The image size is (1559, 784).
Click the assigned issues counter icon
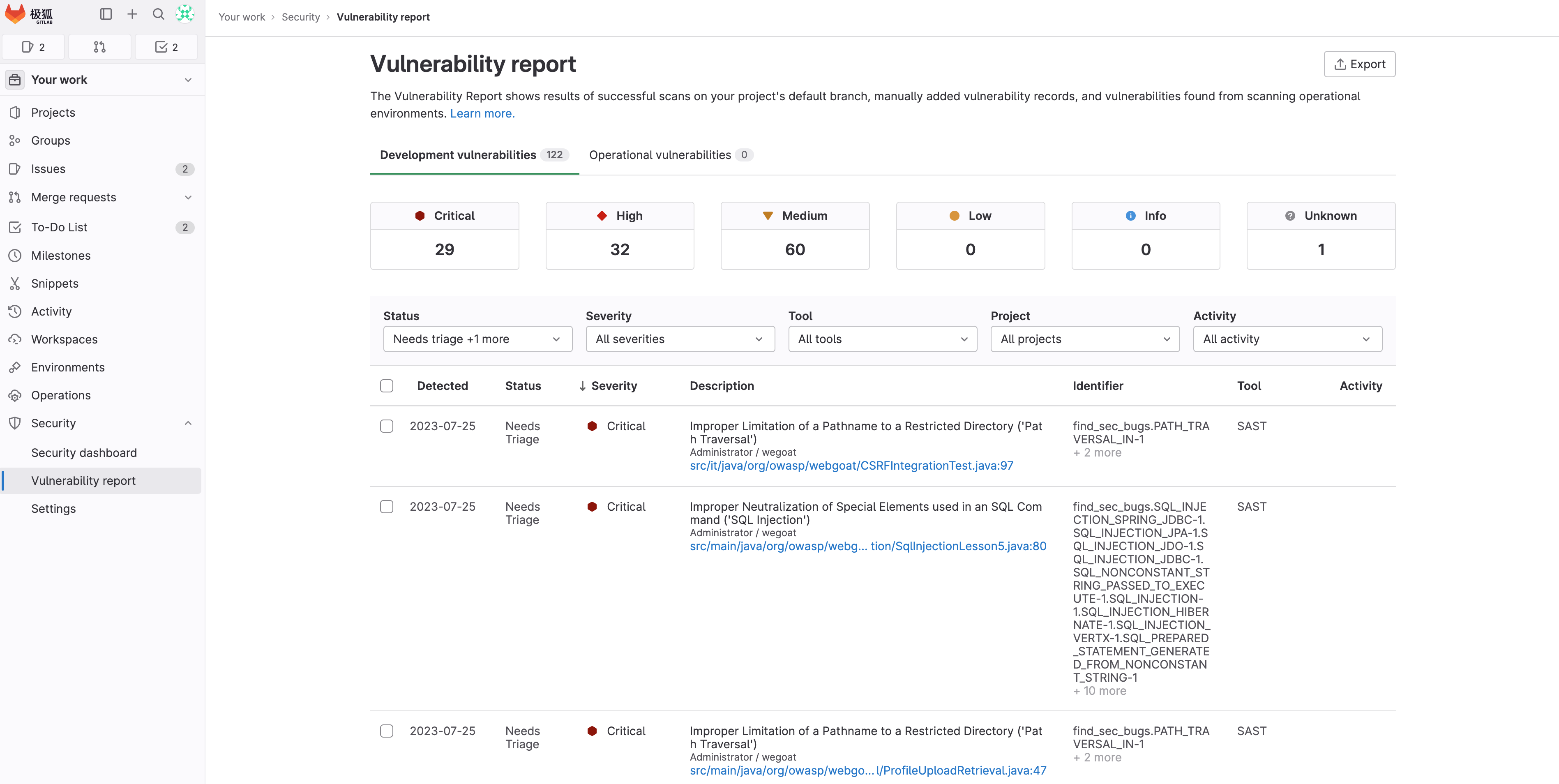point(34,47)
